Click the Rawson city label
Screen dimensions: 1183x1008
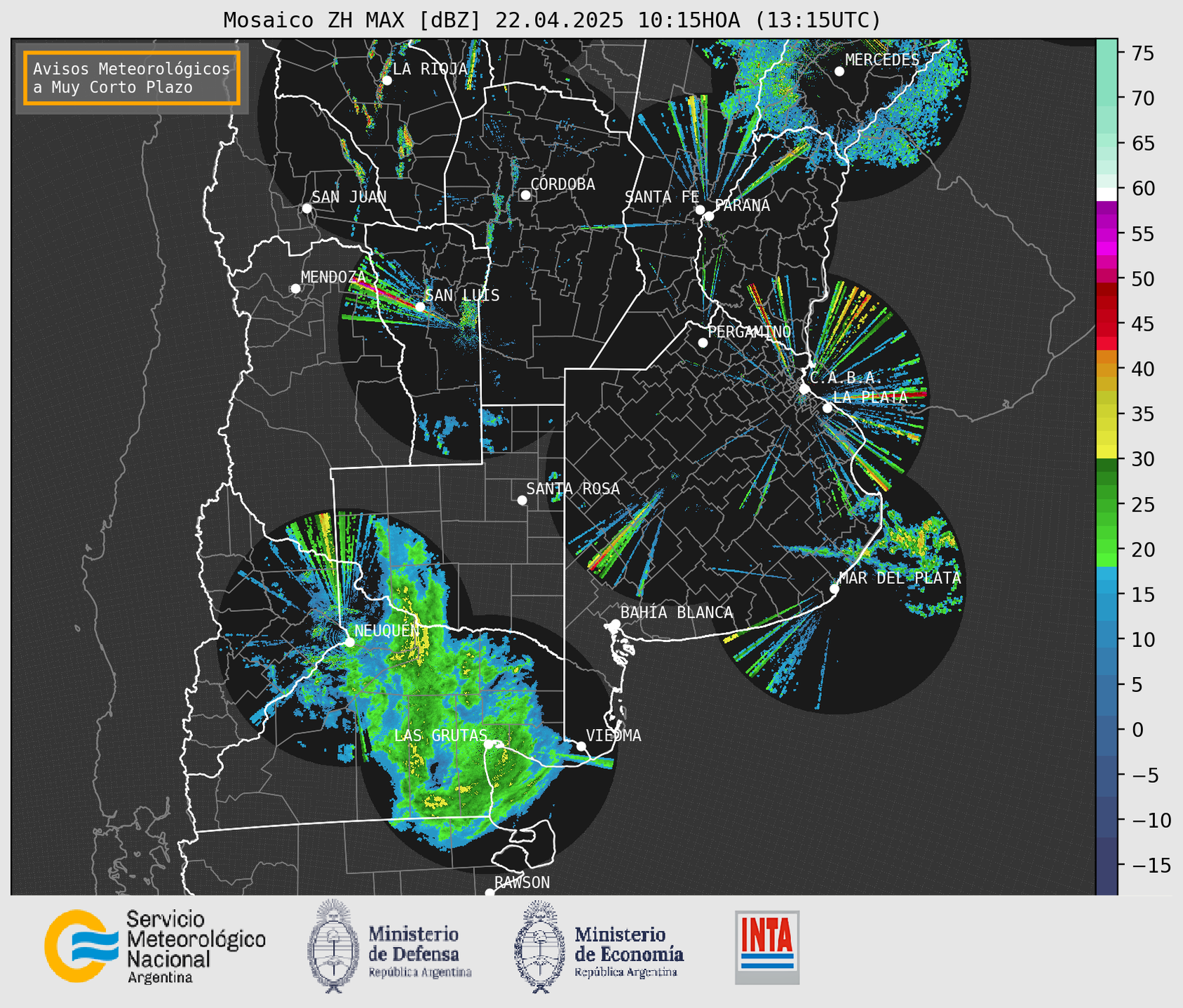click(x=522, y=883)
